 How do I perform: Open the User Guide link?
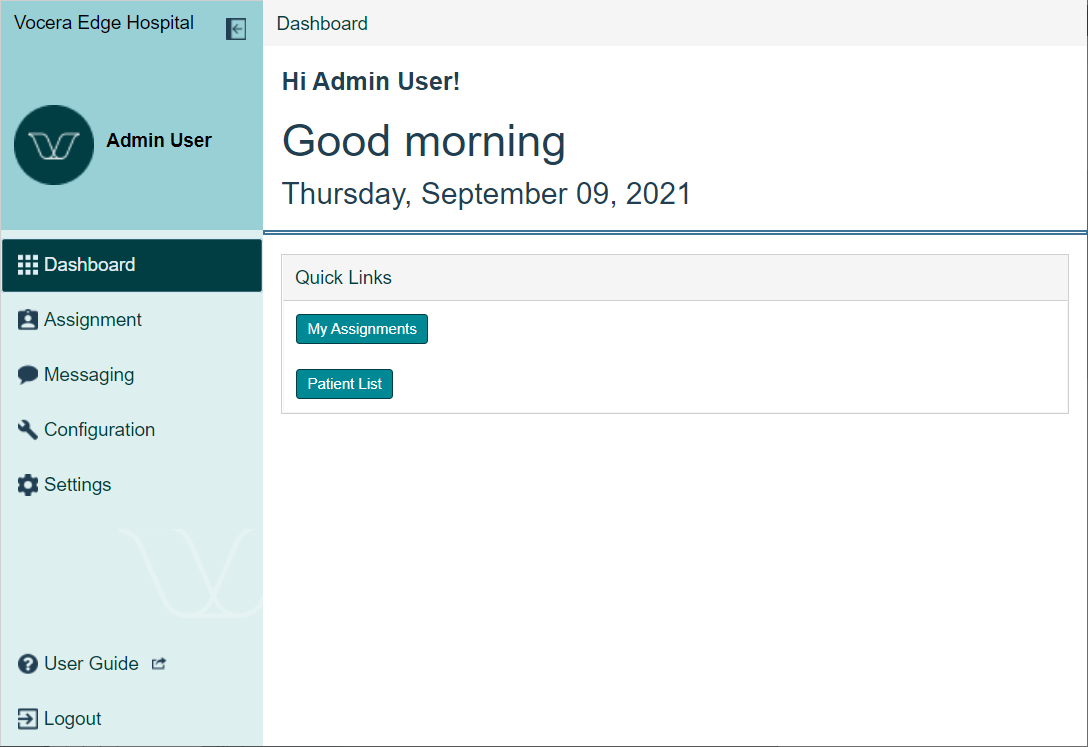coord(91,664)
